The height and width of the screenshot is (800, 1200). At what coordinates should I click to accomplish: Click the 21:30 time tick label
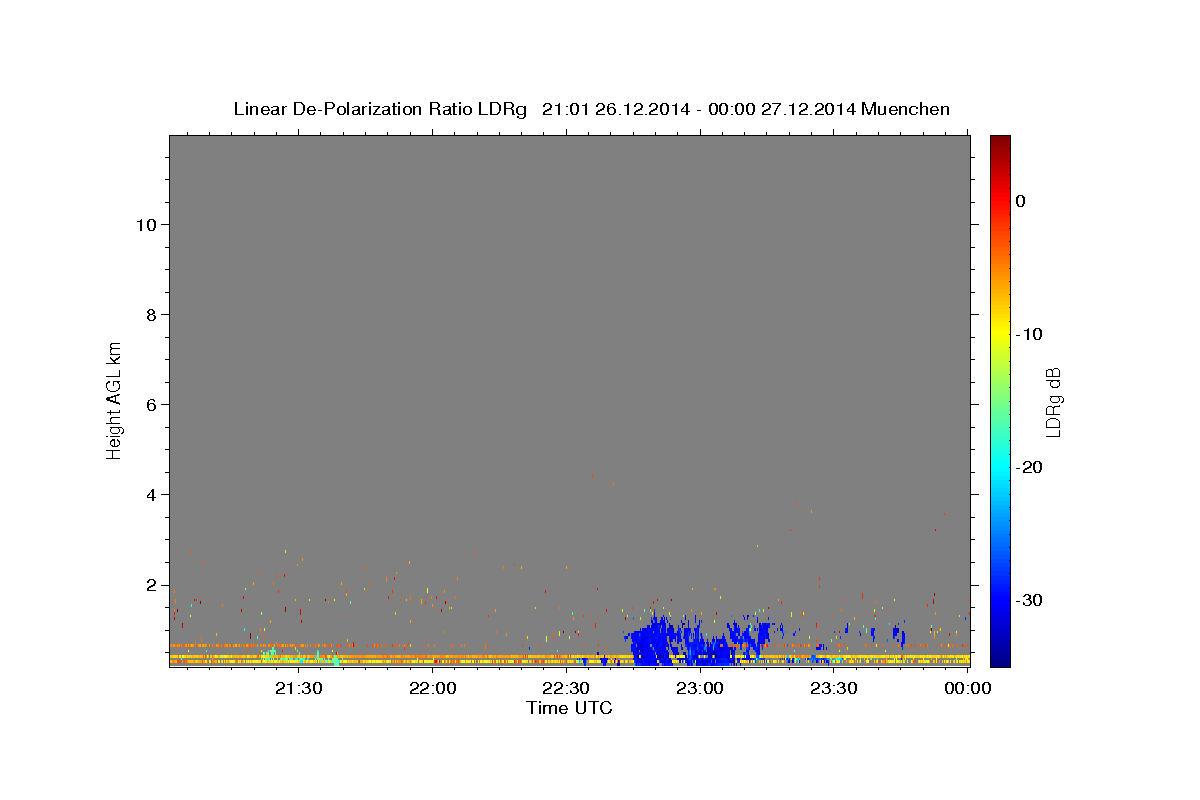point(298,689)
